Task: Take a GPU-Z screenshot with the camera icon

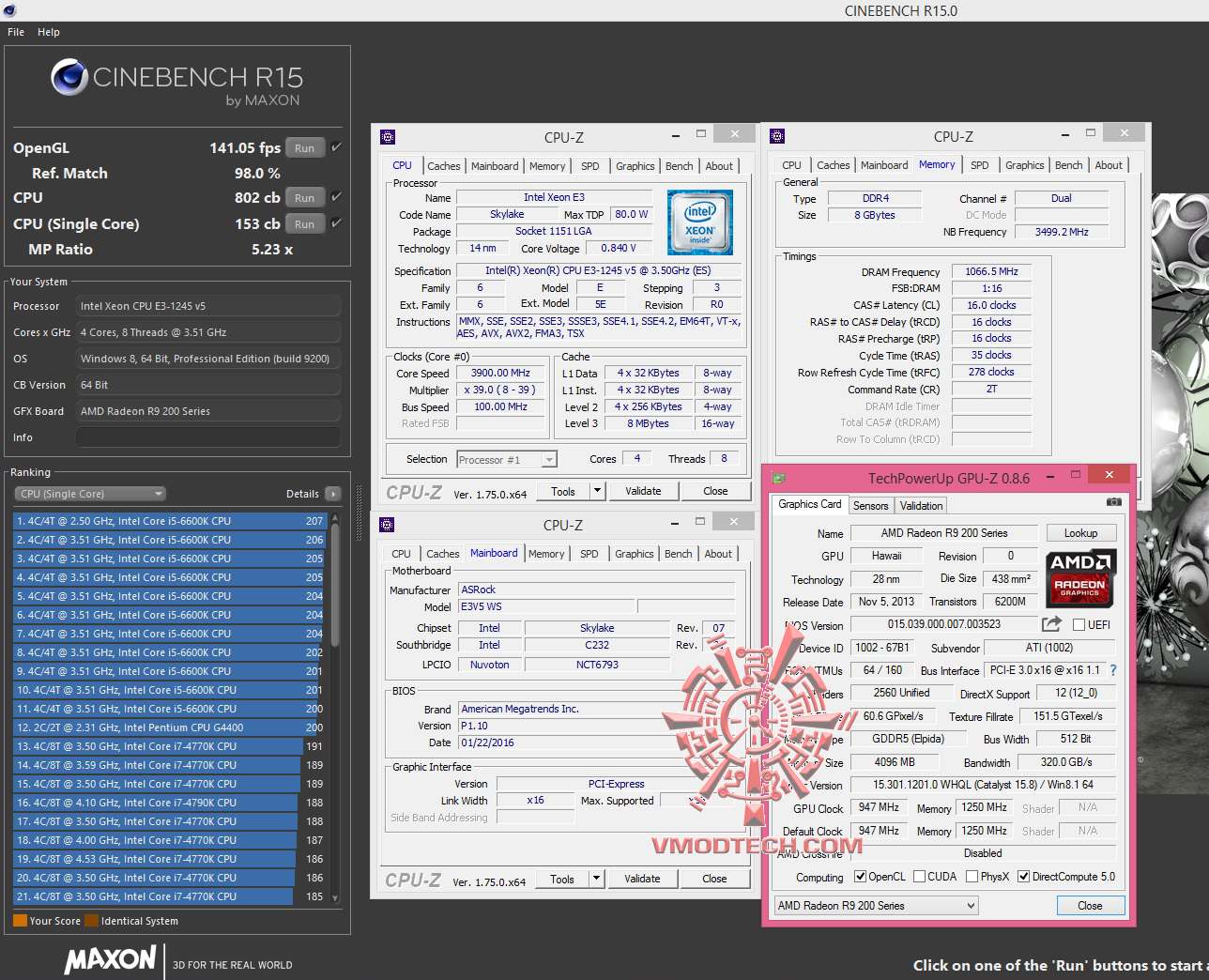Action: point(1114,502)
